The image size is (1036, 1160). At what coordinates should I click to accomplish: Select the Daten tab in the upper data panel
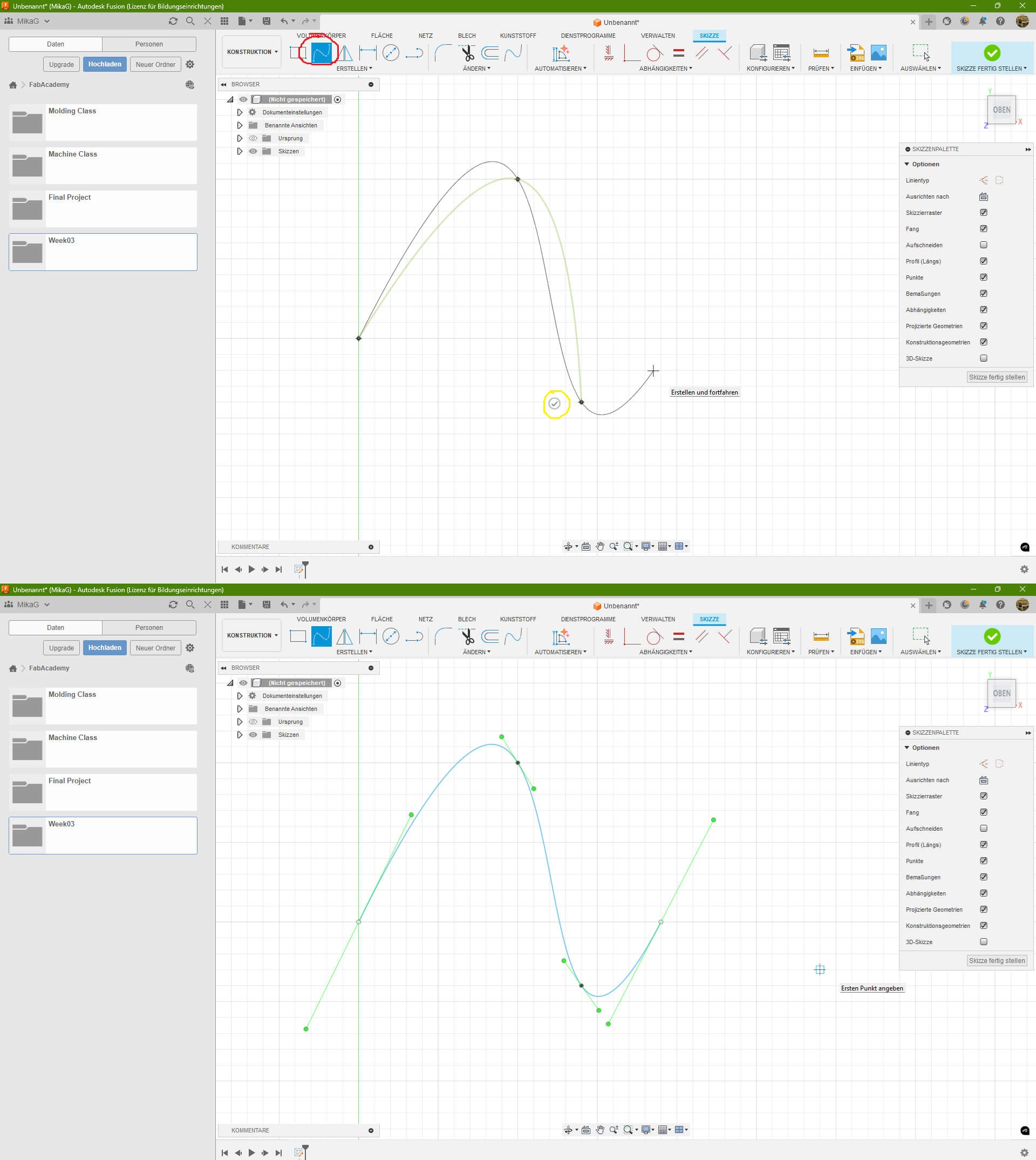pyautogui.click(x=56, y=44)
